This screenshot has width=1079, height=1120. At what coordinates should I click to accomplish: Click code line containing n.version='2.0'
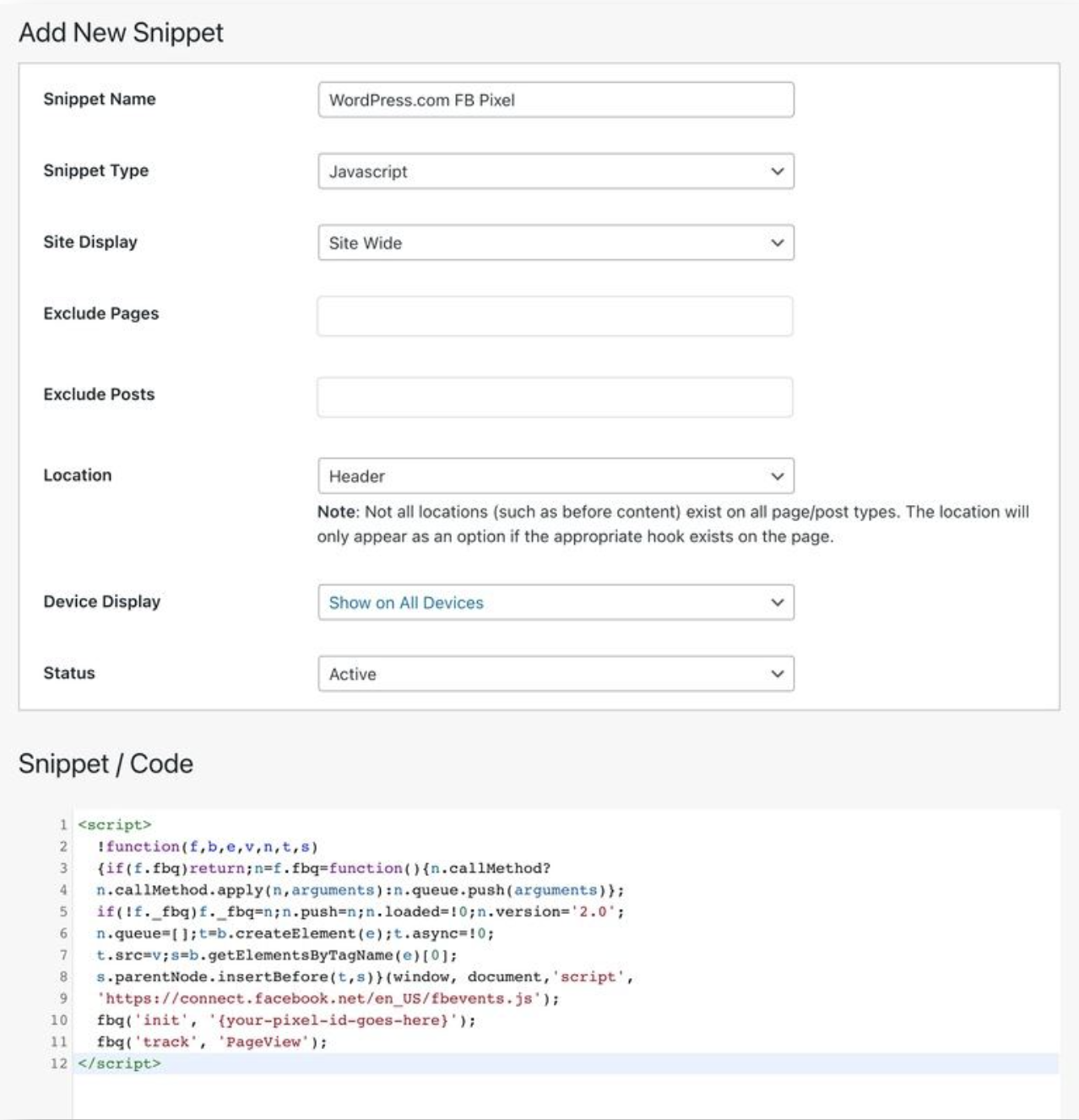coord(361,911)
